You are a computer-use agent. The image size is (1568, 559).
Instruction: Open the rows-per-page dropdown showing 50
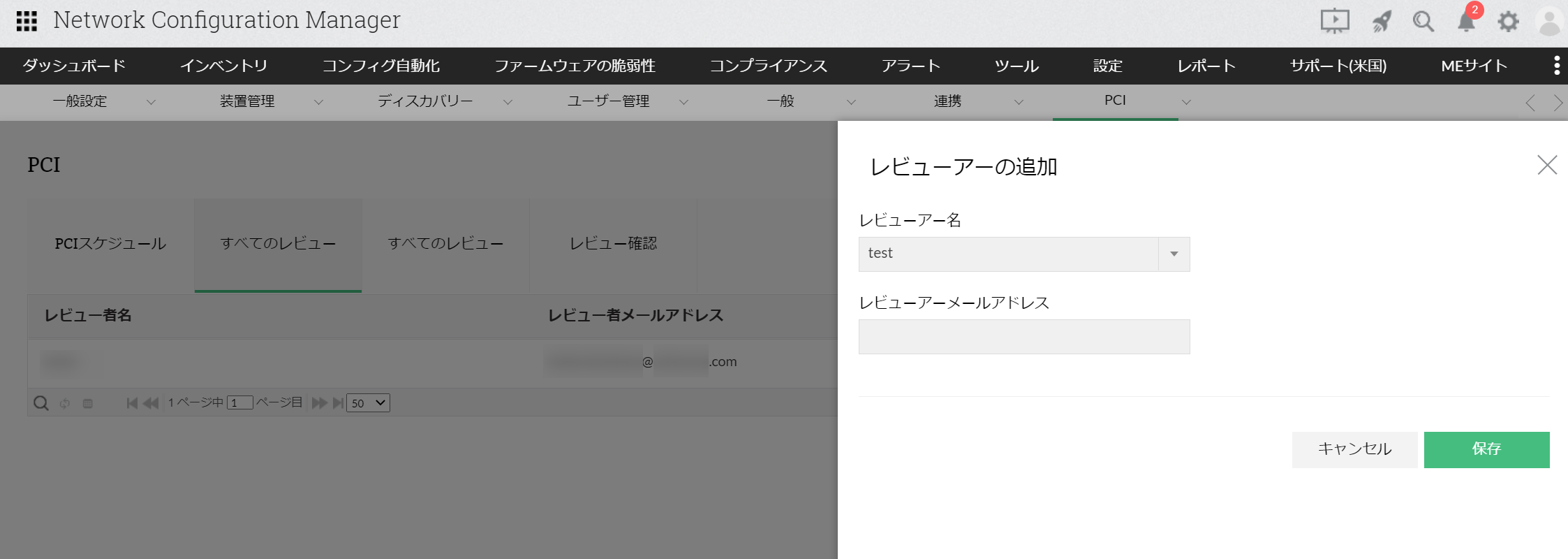coord(368,403)
